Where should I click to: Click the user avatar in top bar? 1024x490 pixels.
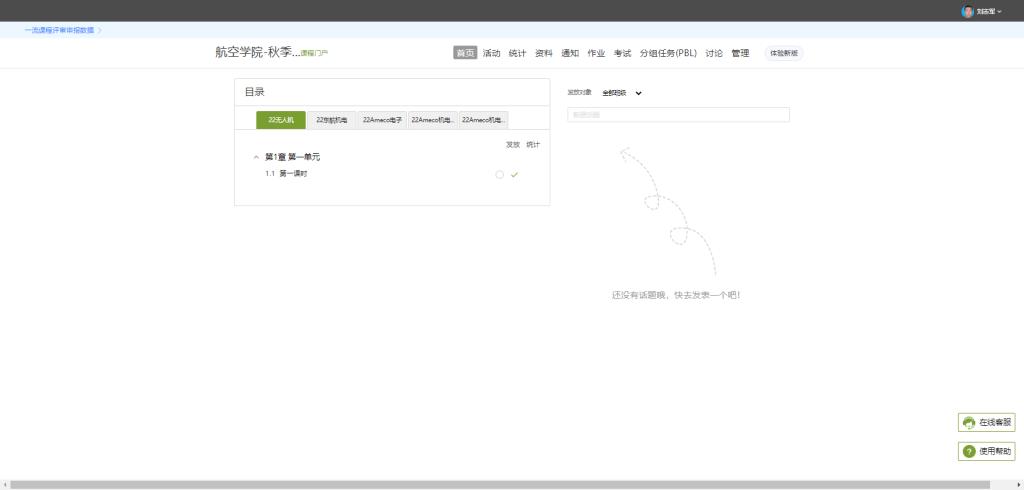967,11
